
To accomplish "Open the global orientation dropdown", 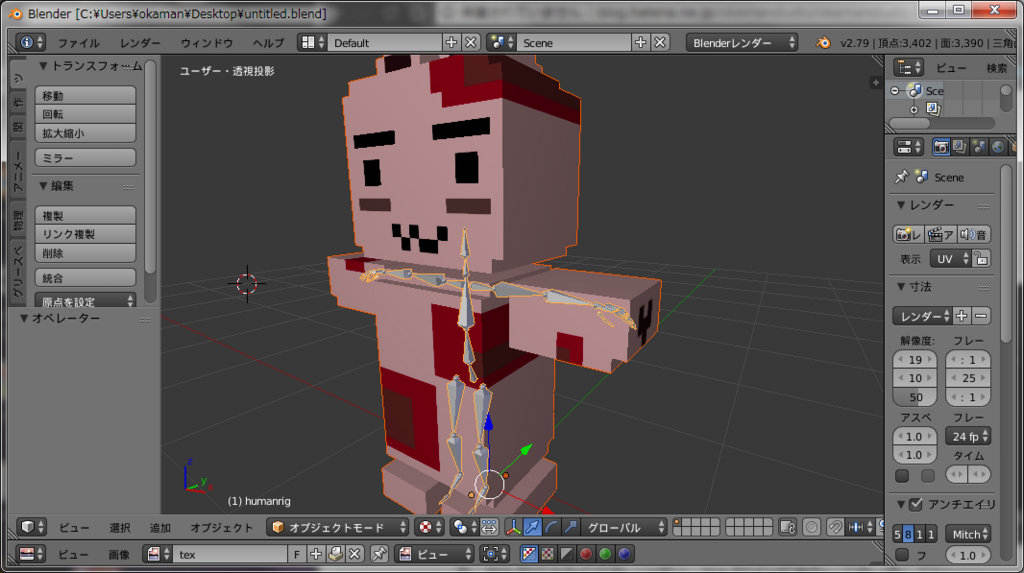I will 625,527.
